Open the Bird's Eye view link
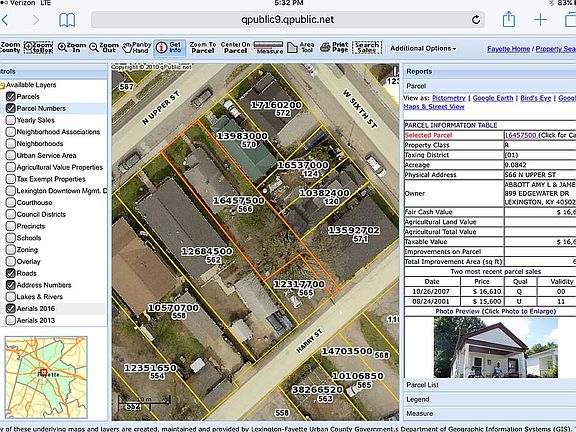Viewport: 576px width, 432px height. [x=536, y=98]
